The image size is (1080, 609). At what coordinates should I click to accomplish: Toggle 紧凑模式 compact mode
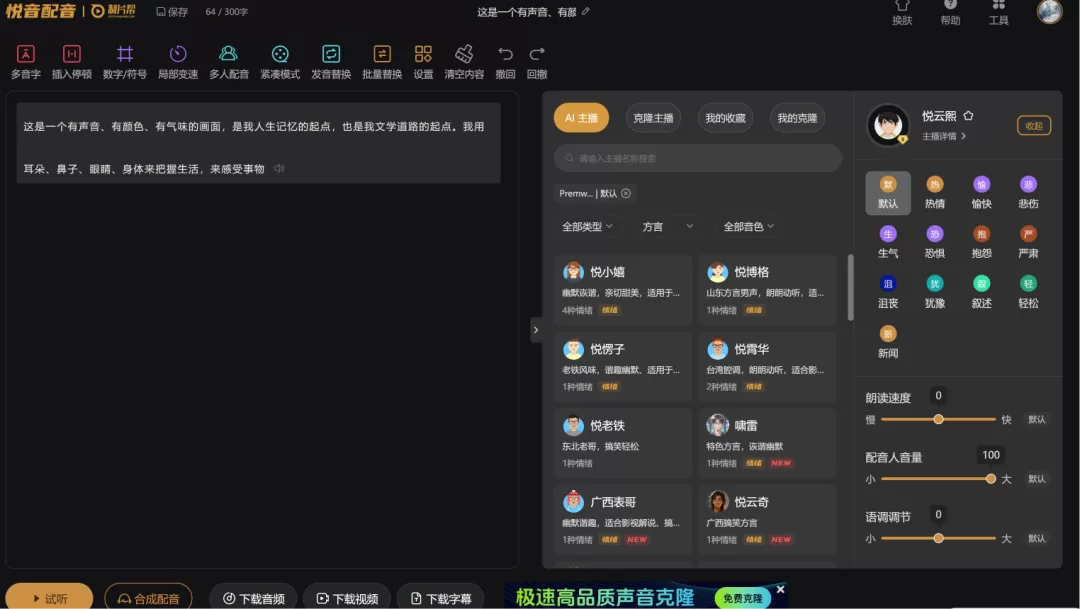[x=280, y=62]
